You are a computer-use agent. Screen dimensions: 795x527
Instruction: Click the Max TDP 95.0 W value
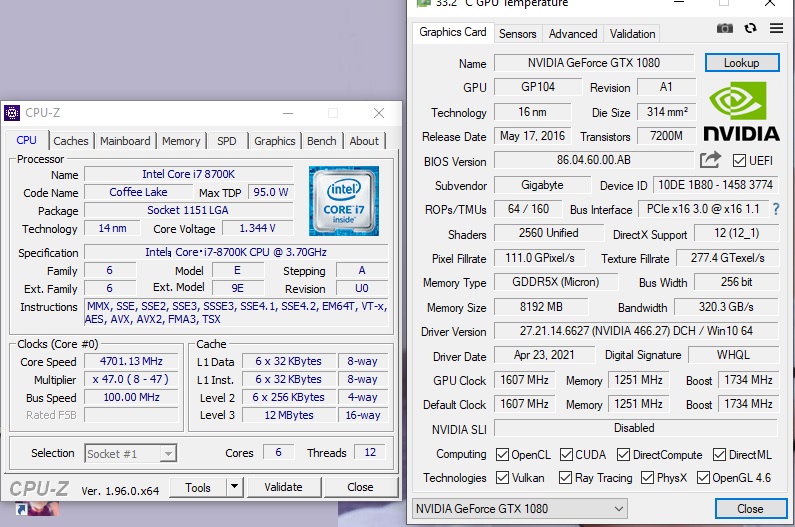pos(270,192)
